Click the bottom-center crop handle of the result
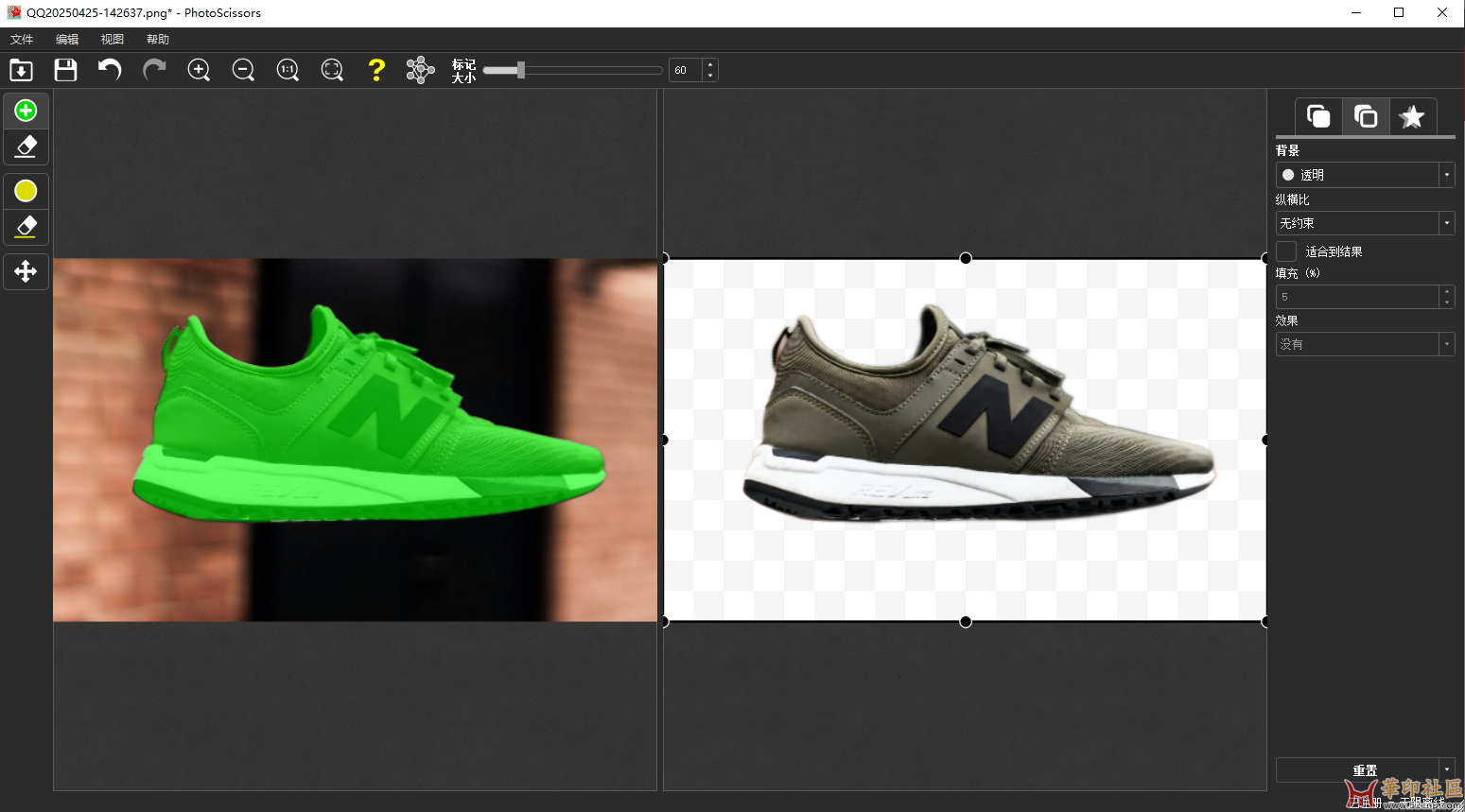This screenshot has height=812, width=1465. [x=966, y=621]
